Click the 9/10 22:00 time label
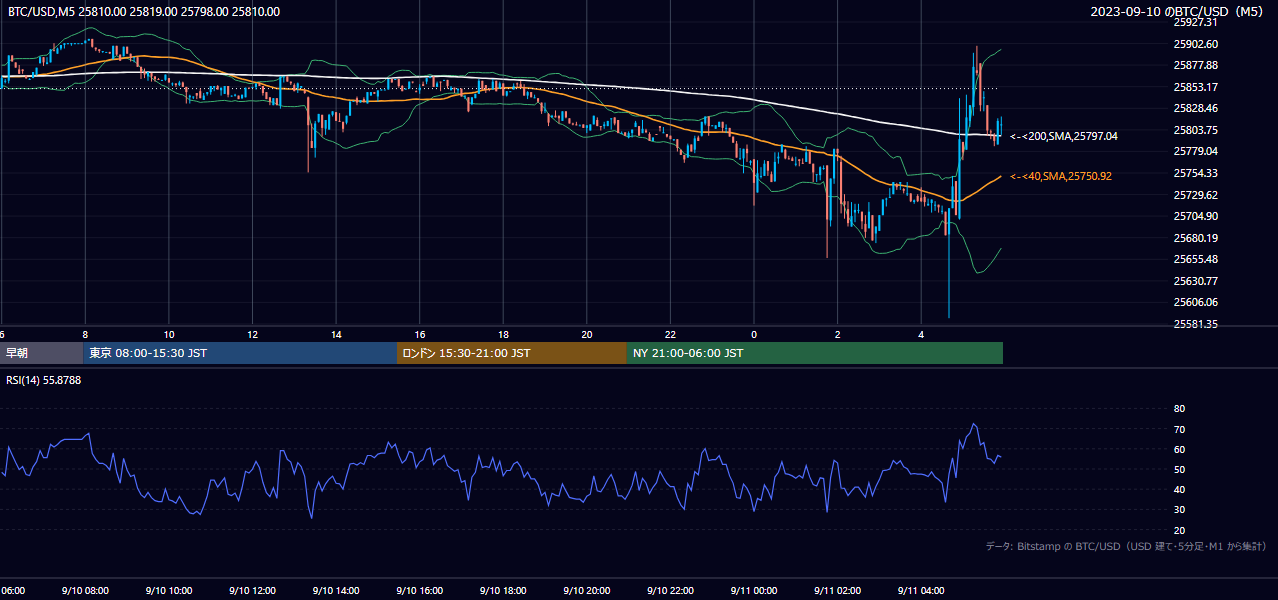 pos(670,591)
